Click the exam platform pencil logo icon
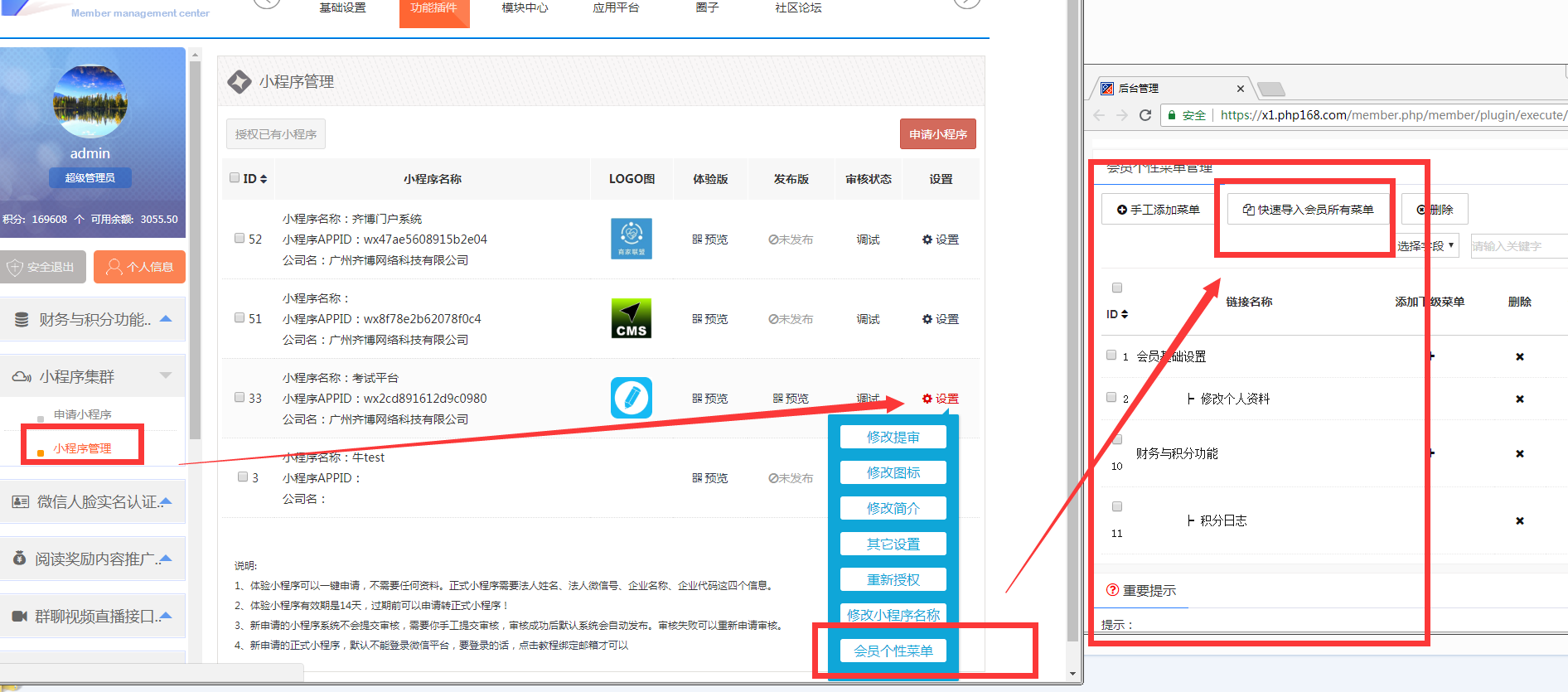 point(631,398)
